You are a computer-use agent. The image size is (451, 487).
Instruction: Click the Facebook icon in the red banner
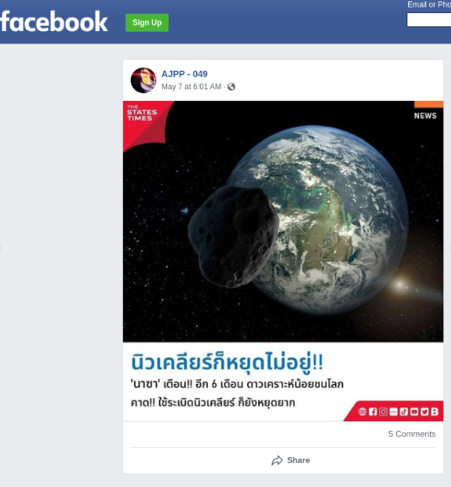click(373, 412)
